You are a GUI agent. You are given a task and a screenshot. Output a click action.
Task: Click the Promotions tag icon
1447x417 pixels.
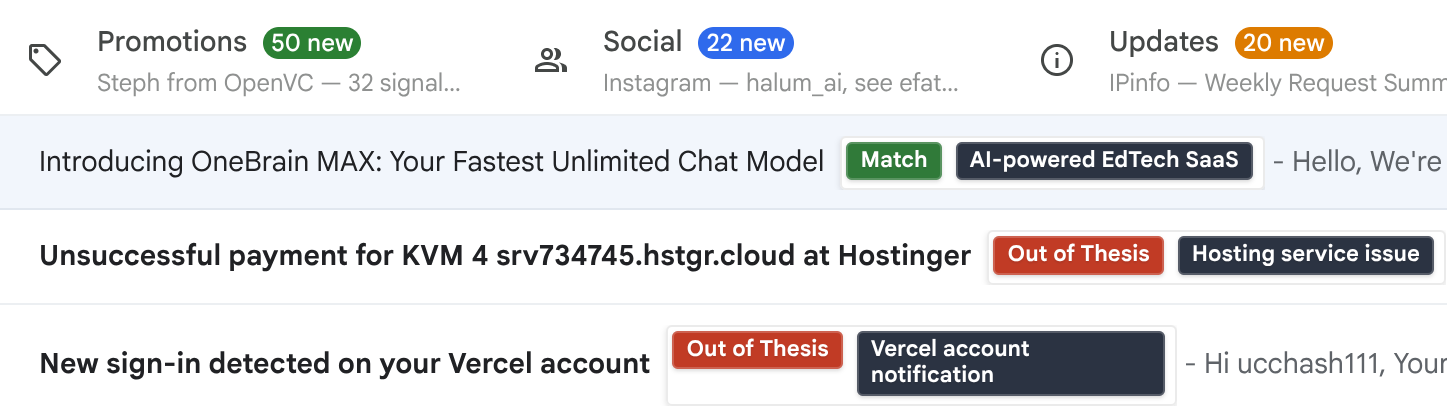(44, 61)
